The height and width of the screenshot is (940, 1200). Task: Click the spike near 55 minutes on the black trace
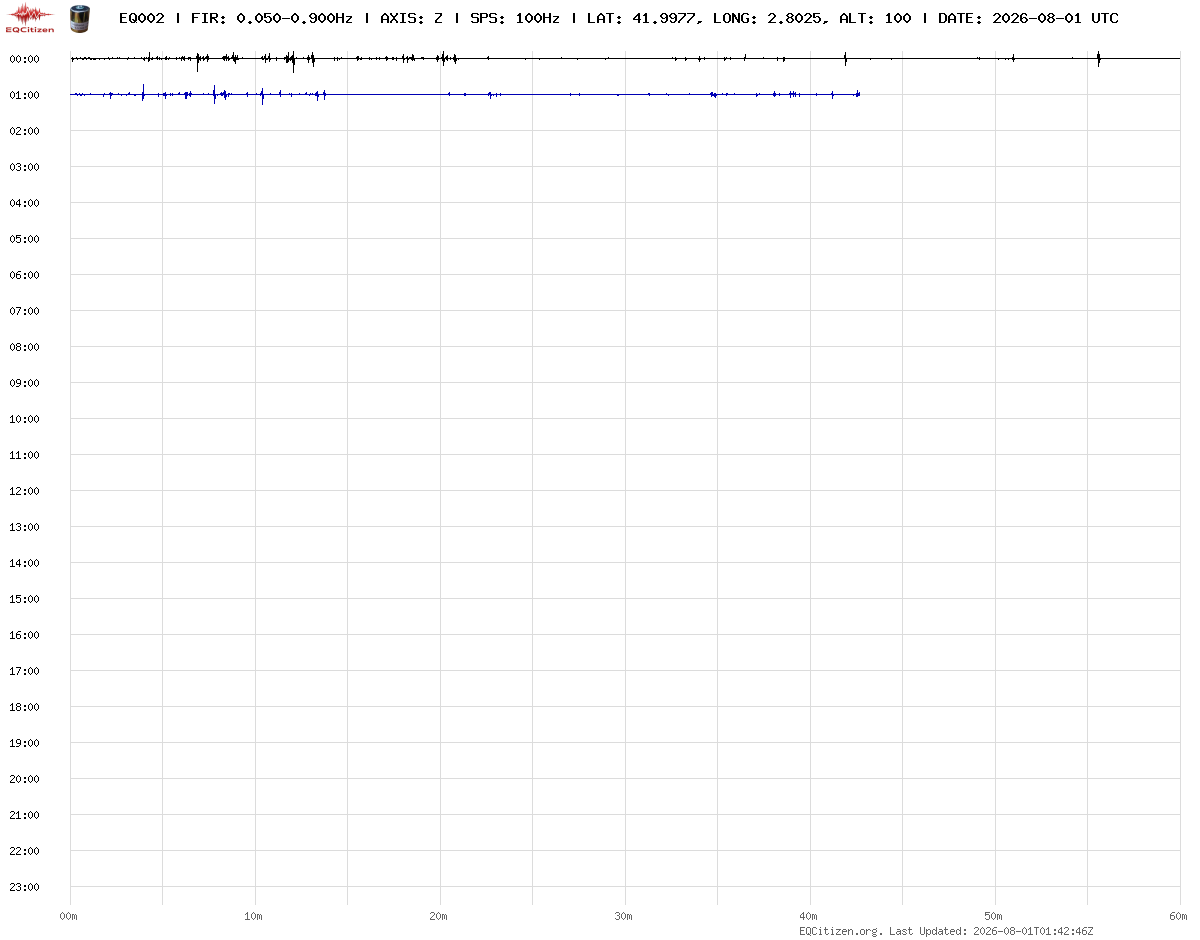click(x=1098, y=58)
